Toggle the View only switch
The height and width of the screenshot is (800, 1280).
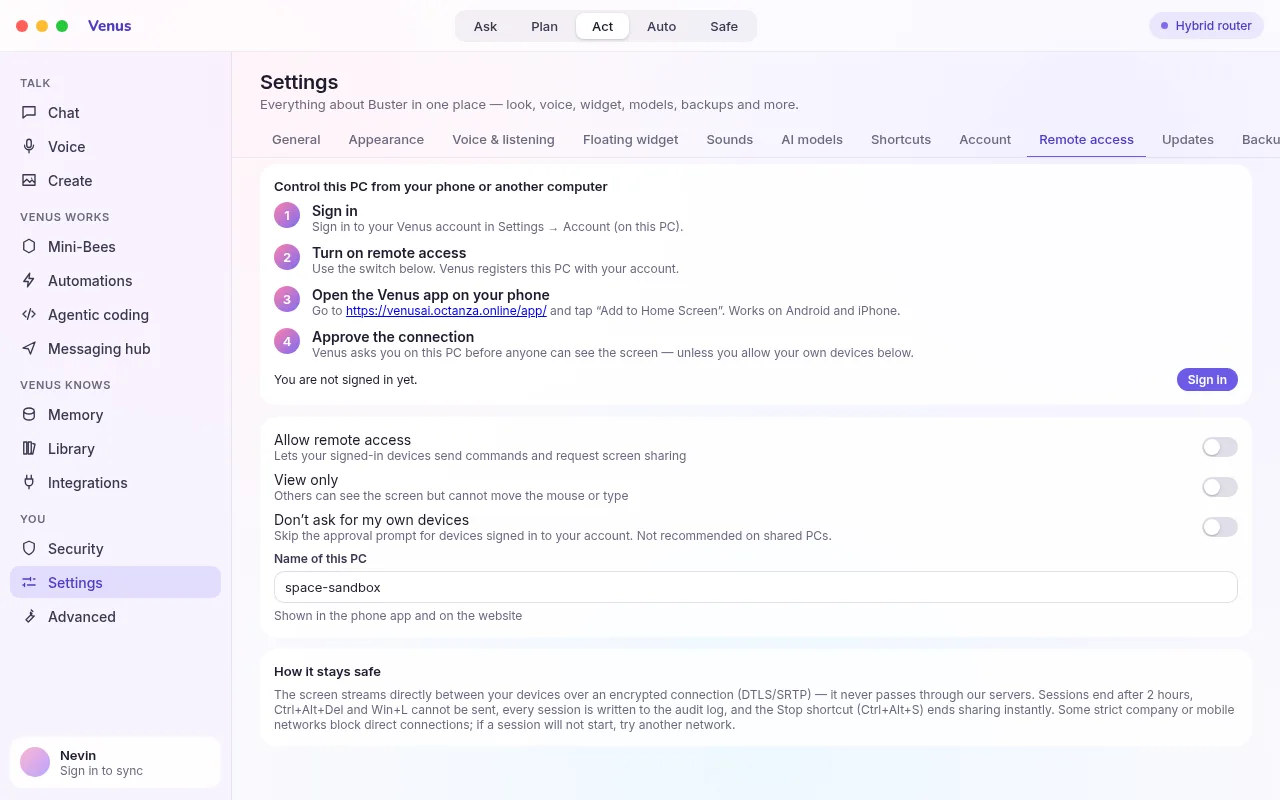click(1220, 487)
